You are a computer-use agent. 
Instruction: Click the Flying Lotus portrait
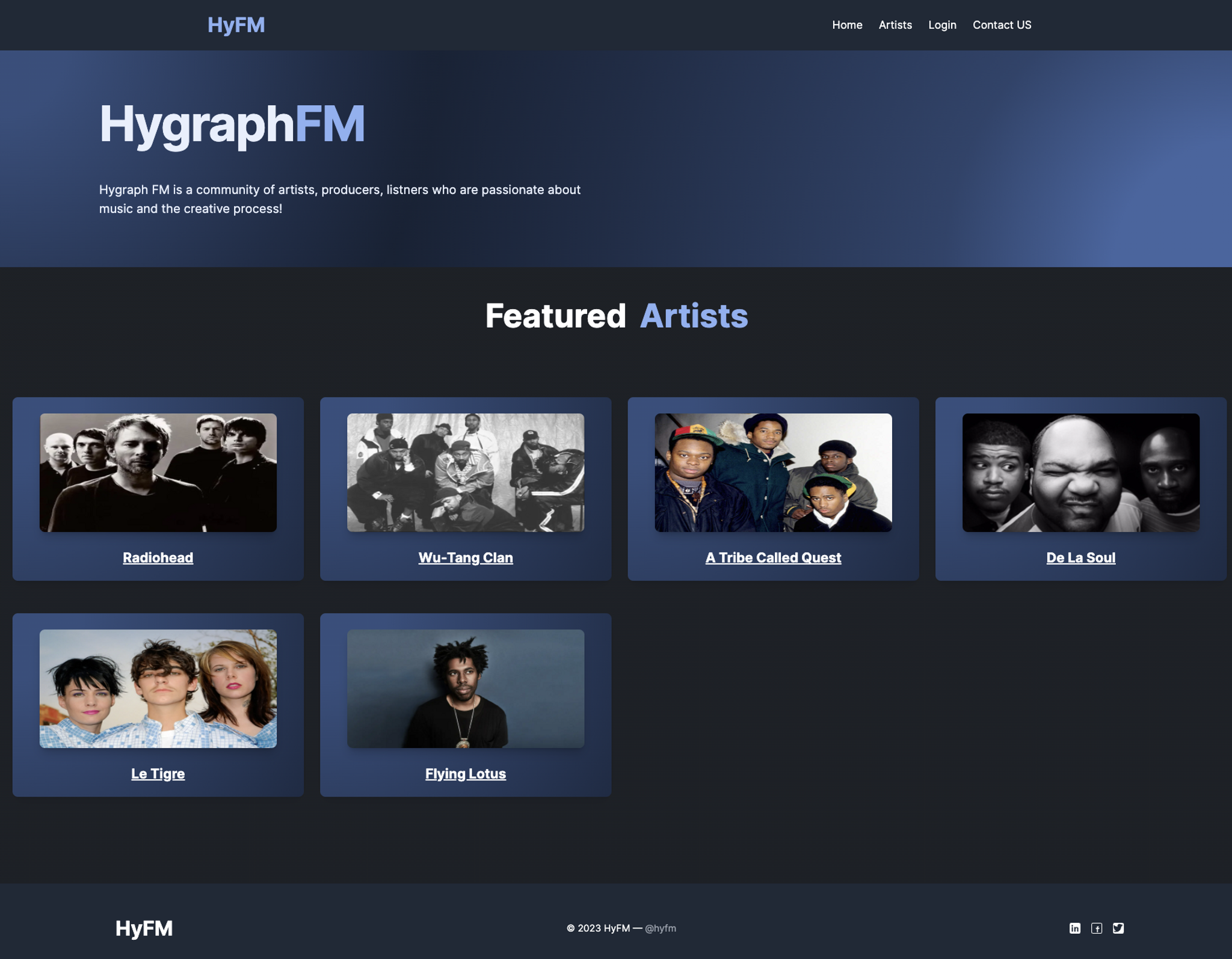coord(466,688)
